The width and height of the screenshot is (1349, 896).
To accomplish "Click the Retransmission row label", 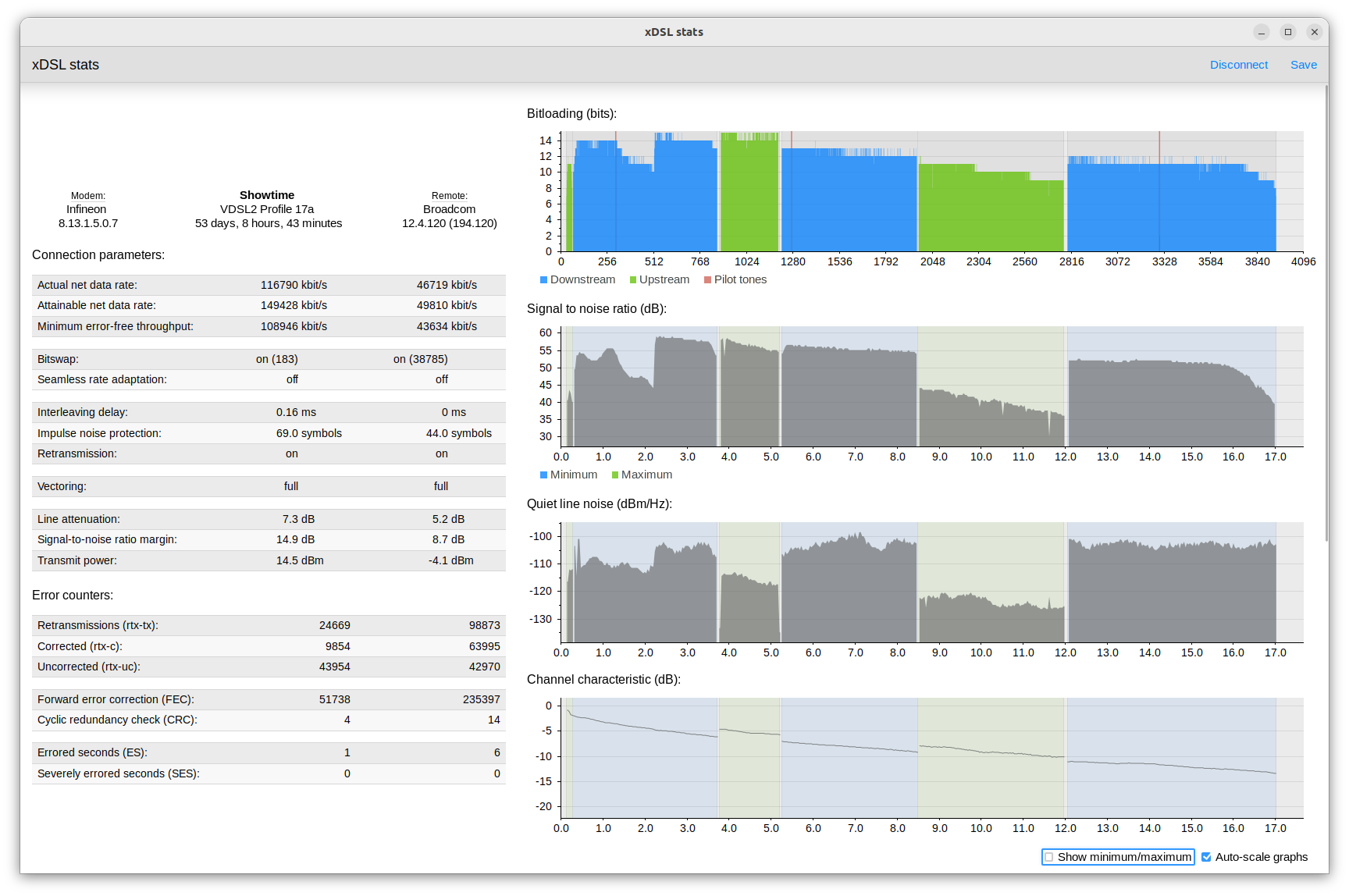I will [77, 453].
